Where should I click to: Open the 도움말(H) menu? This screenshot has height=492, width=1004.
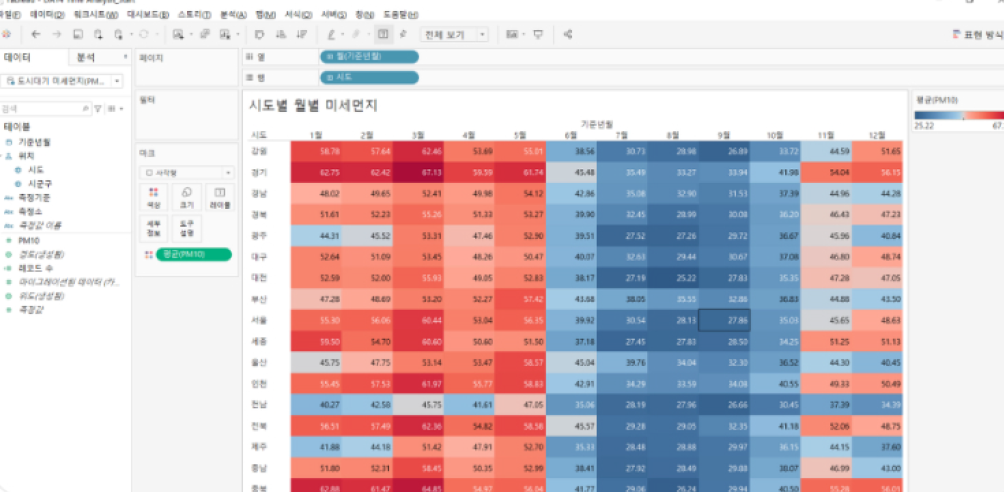click(x=401, y=14)
